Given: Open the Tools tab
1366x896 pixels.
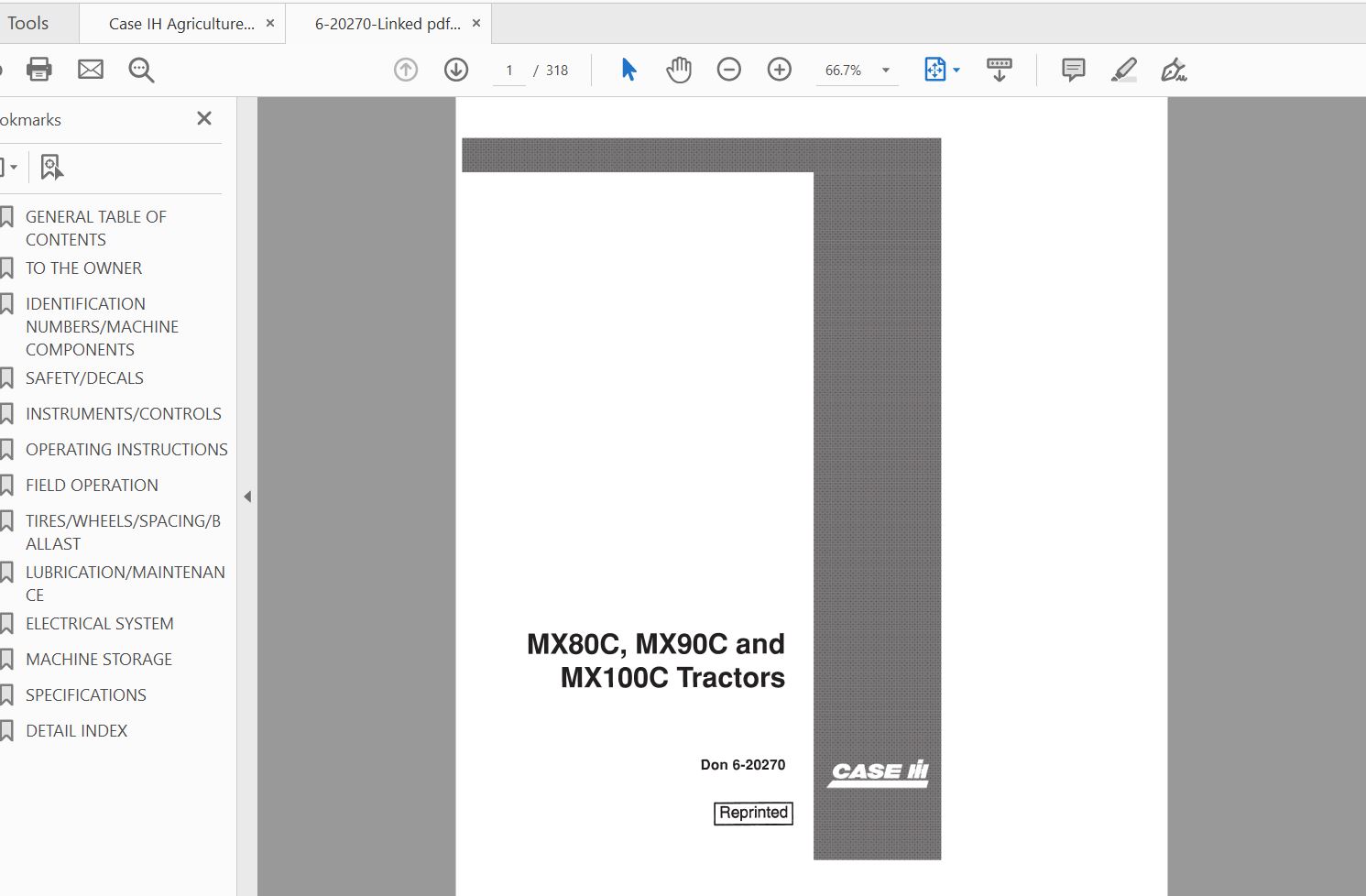Looking at the screenshot, I should [28, 24].
